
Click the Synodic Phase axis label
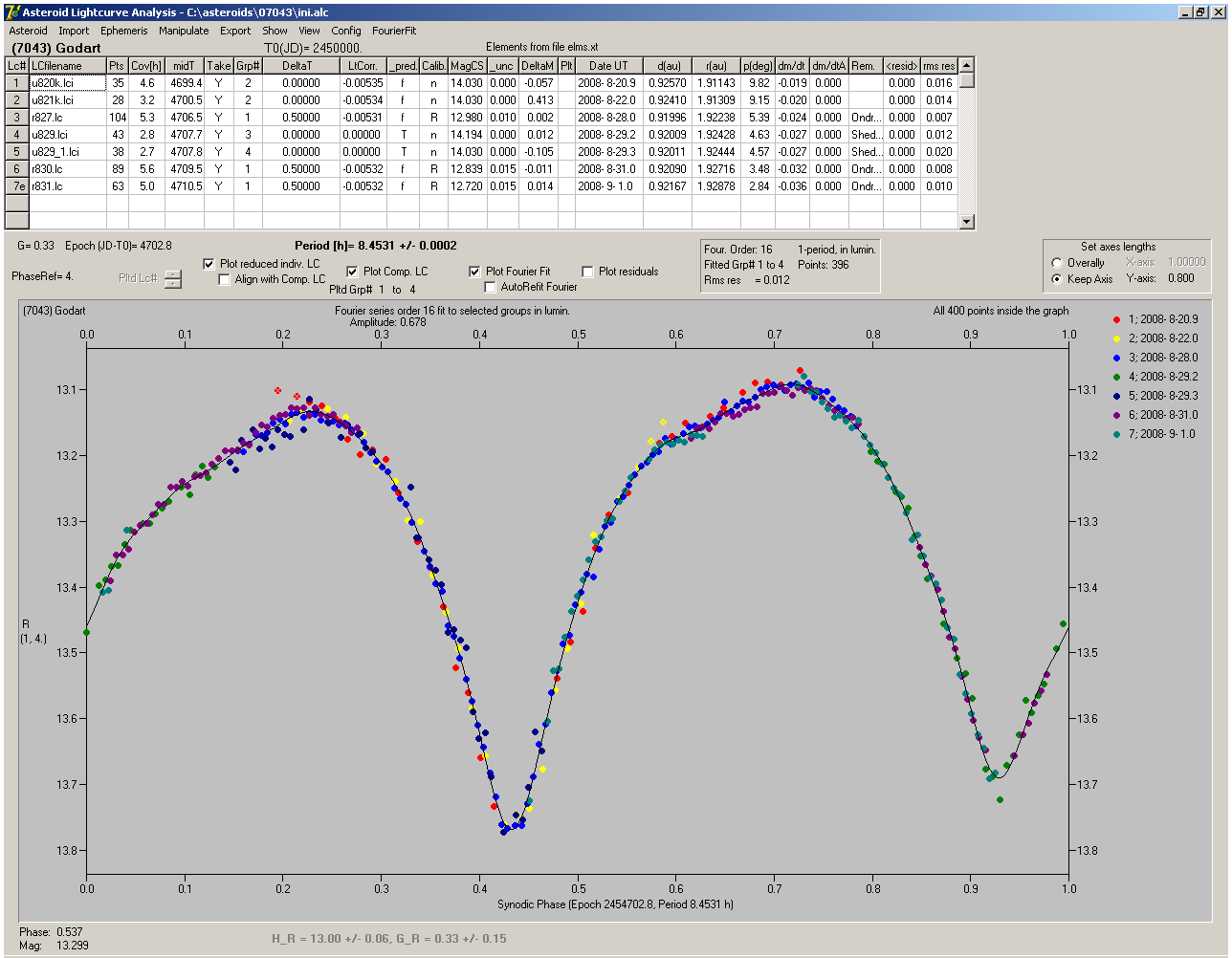(x=616, y=904)
